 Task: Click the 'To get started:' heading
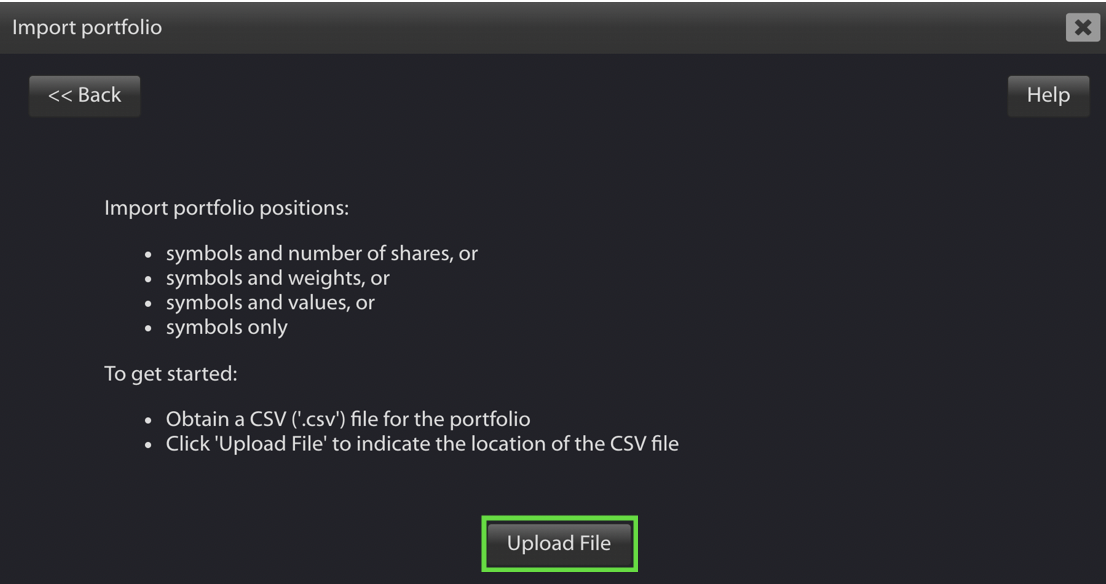click(x=171, y=374)
